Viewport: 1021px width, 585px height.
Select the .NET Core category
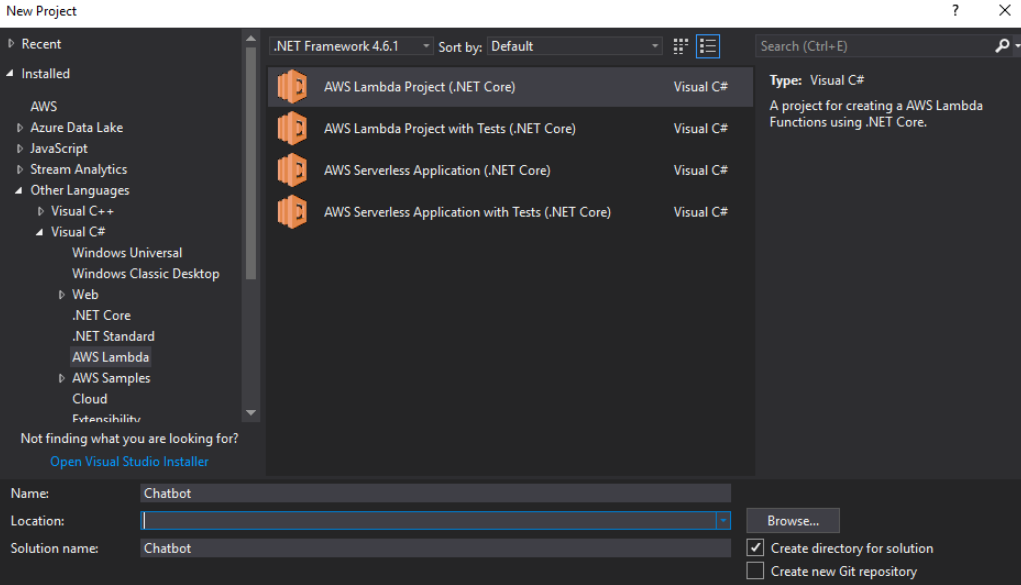pyautogui.click(x=102, y=315)
